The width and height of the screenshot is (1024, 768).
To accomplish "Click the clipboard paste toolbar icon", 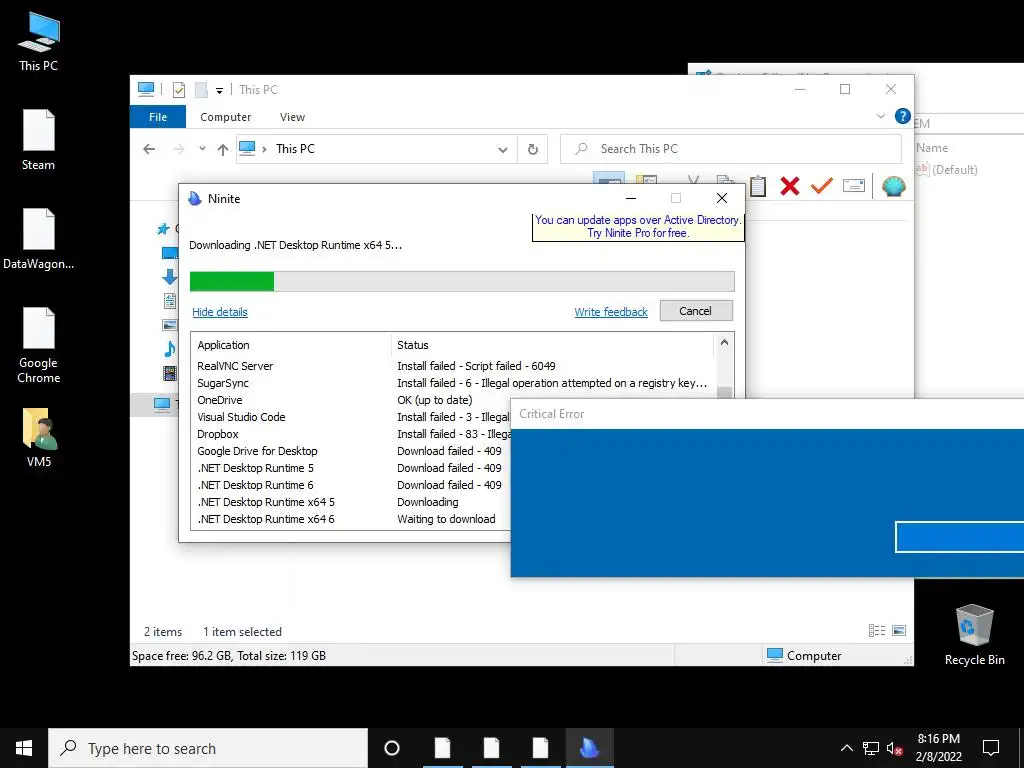I will pyautogui.click(x=758, y=186).
